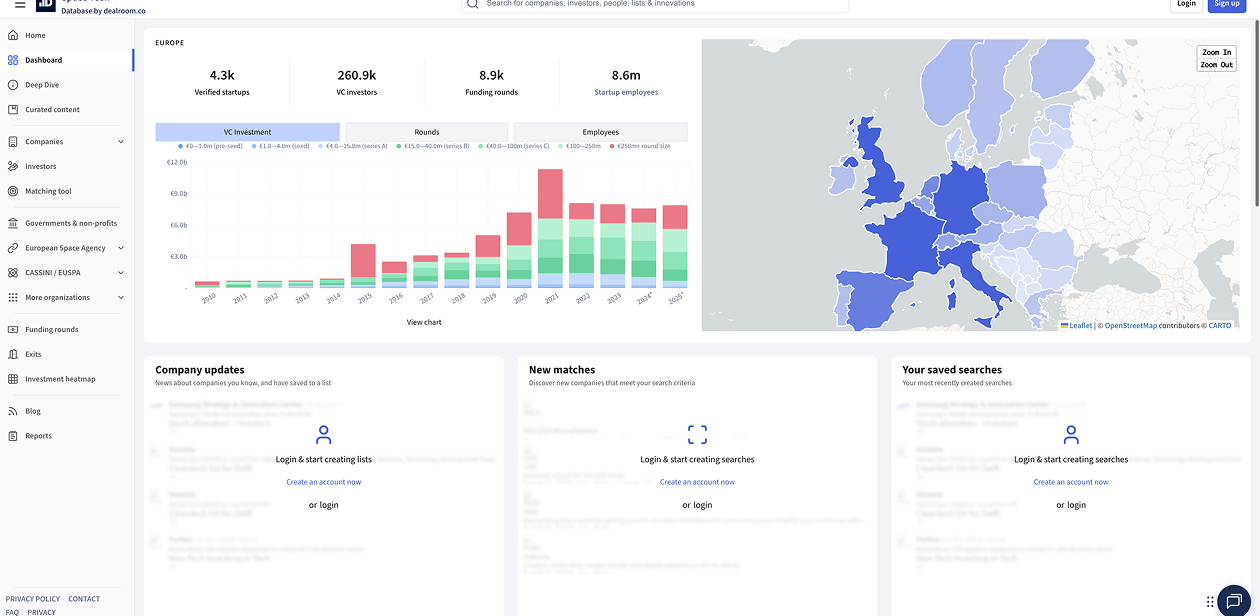Image resolution: width=1260 pixels, height=616 pixels.
Task: Toggle the €40.0—100m (series C) legend series
Action: pyautogui.click(x=516, y=146)
